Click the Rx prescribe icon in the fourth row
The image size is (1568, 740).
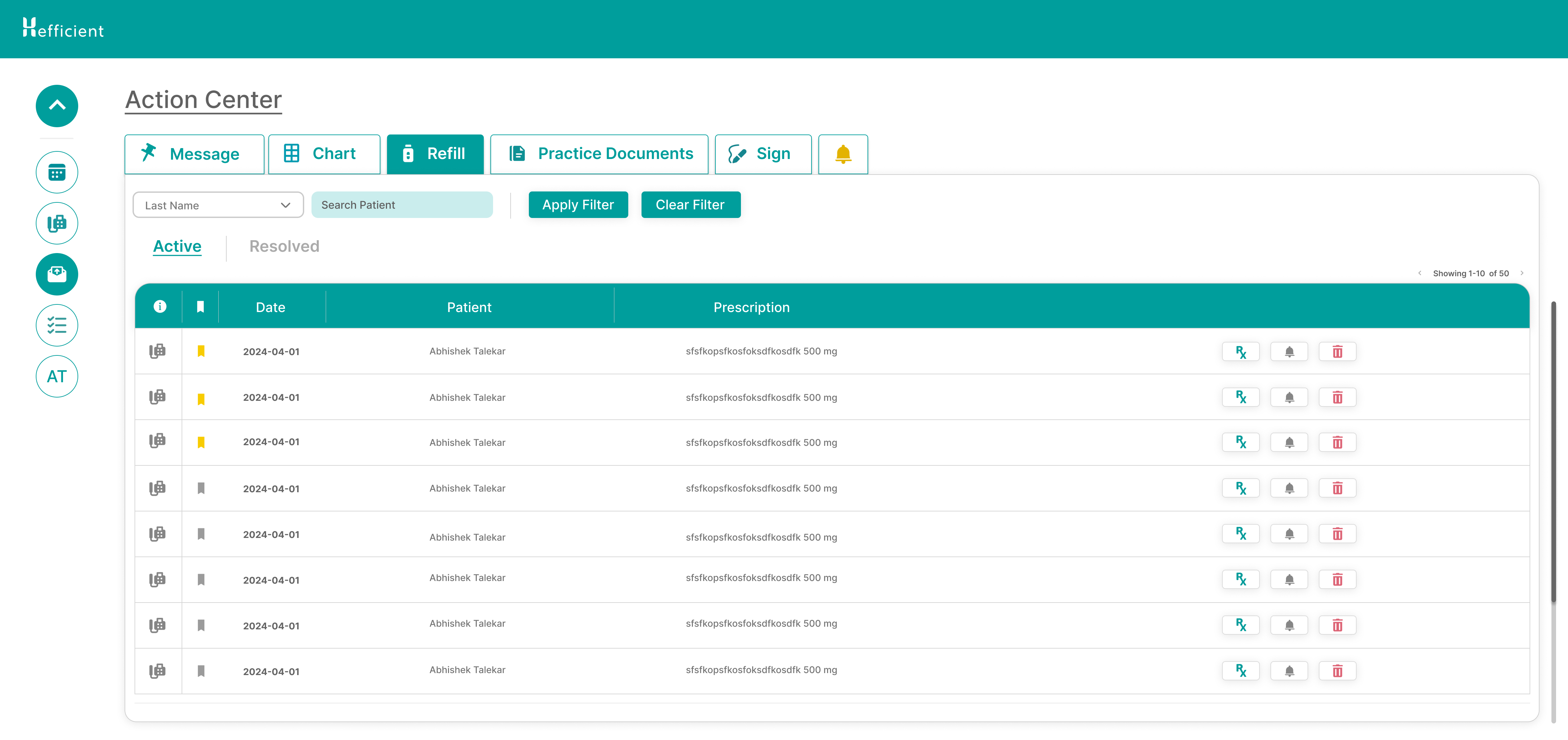click(1241, 488)
